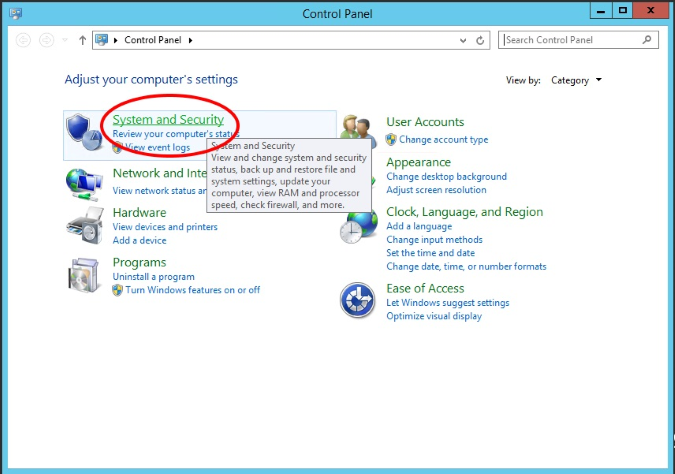The height and width of the screenshot is (474, 675).
Task: Minimize the Control Panel window
Action: point(601,11)
